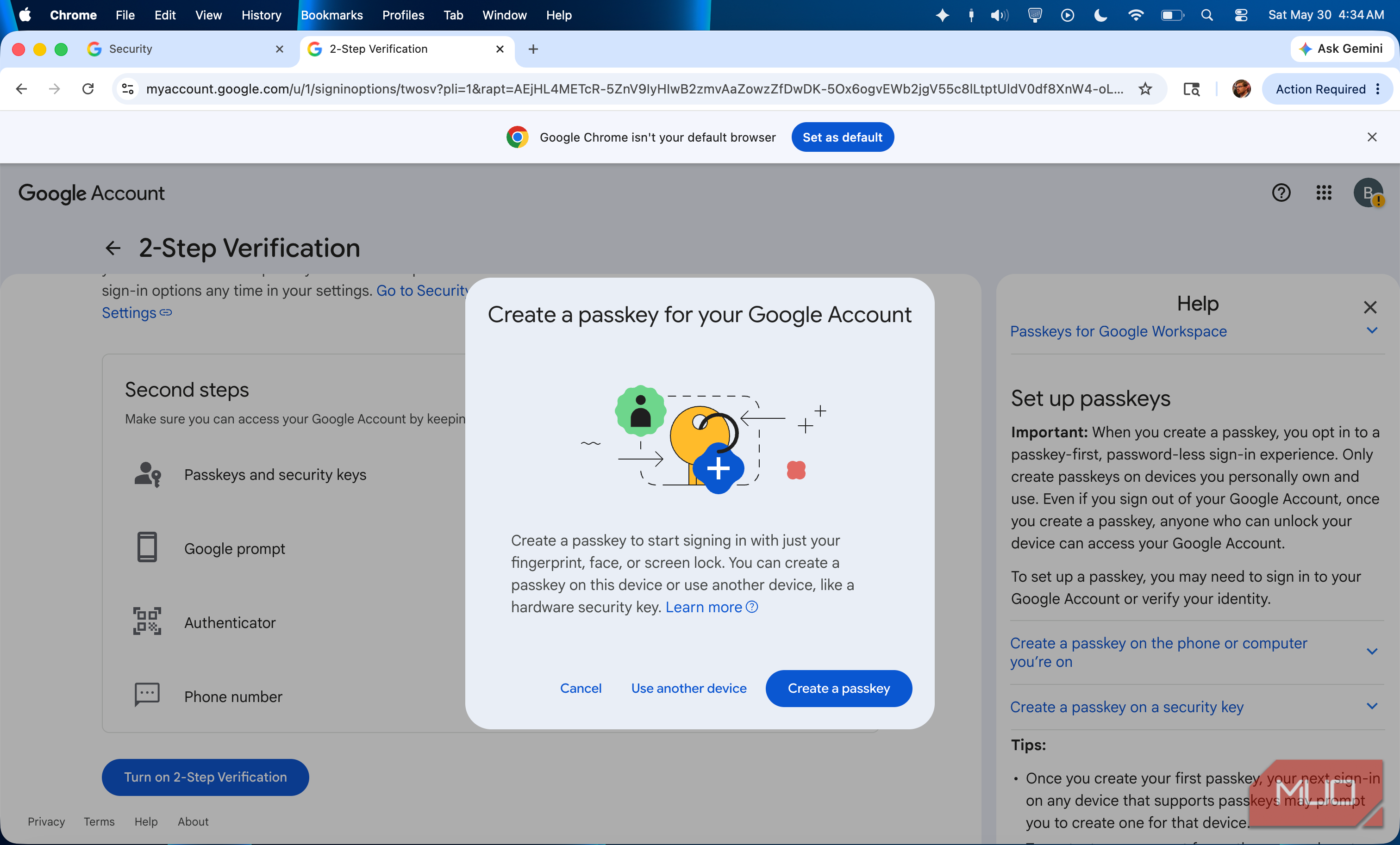The image size is (1400, 845).
Task: Open the History menu
Action: [x=261, y=15]
